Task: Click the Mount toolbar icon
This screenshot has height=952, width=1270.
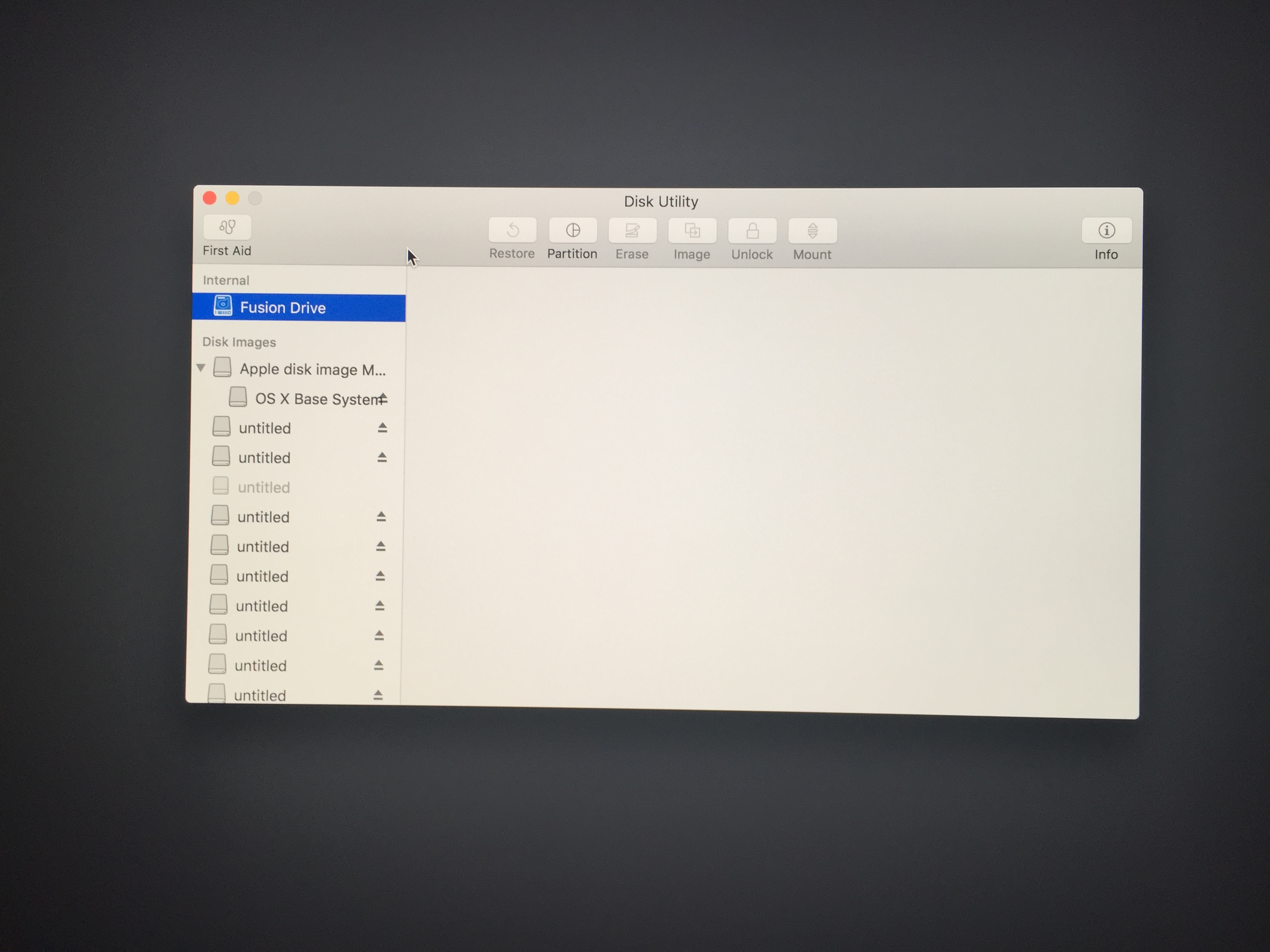Action: click(812, 231)
